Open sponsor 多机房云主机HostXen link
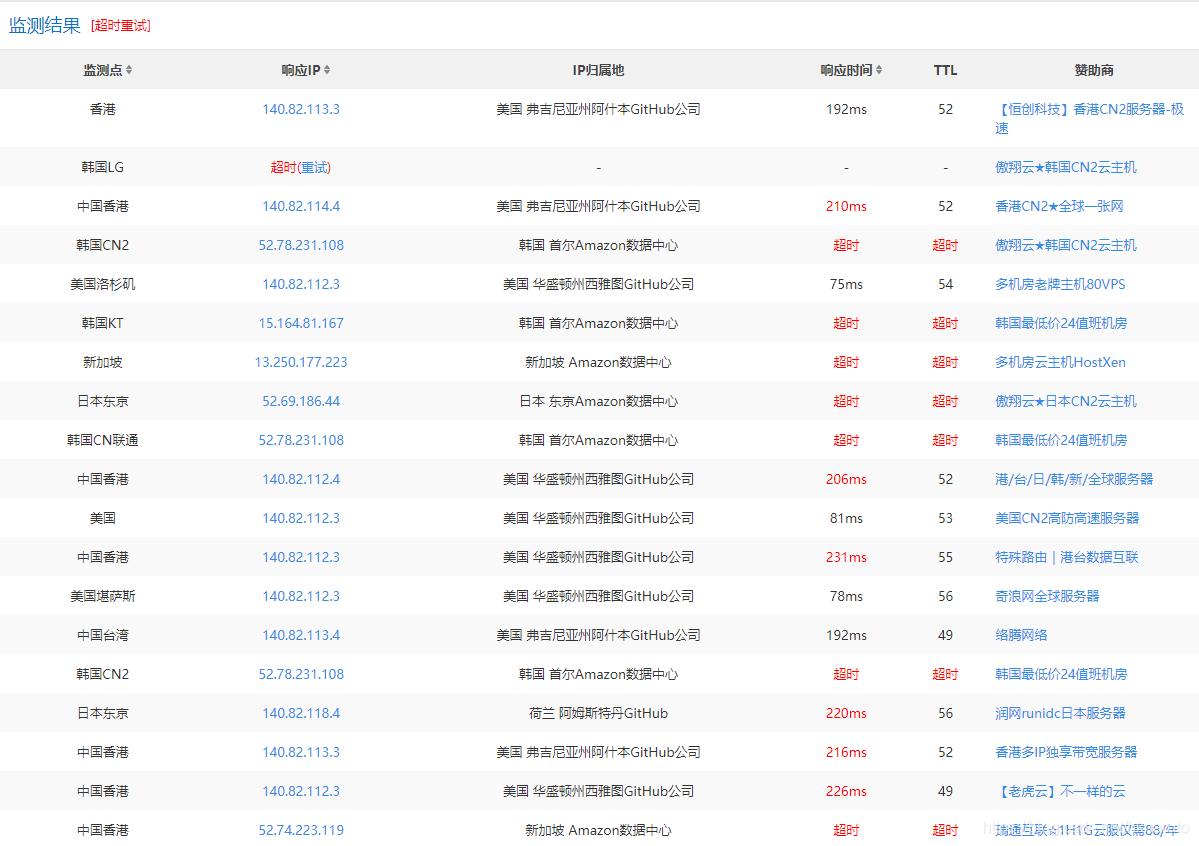This screenshot has width=1199, height=846. click(1060, 362)
